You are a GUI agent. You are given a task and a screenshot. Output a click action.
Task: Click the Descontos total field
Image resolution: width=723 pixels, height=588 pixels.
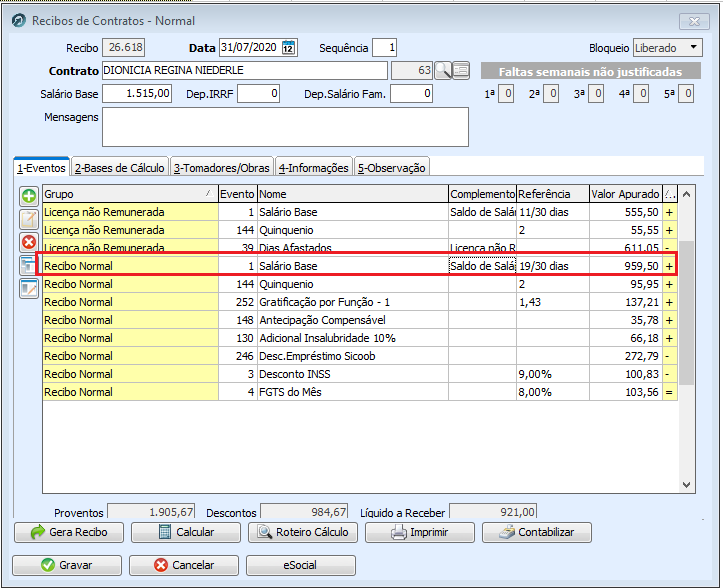[304, 511]
